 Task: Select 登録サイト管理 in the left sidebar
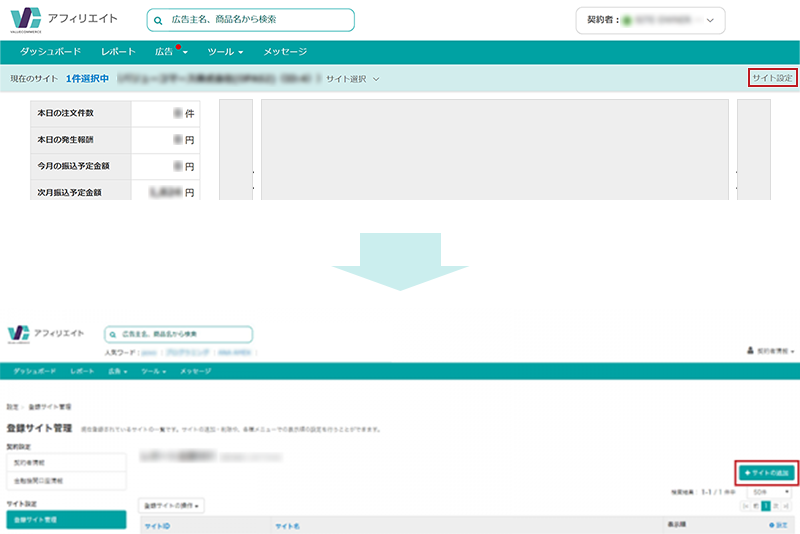tap(66, 520)
